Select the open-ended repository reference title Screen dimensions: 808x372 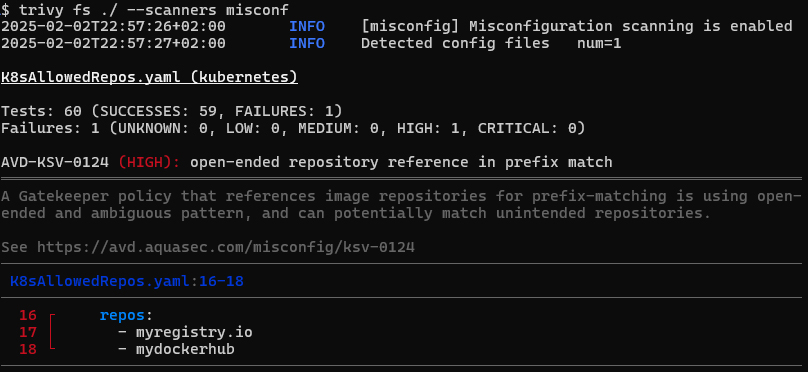pyautogui.click(x=401, y=162)
